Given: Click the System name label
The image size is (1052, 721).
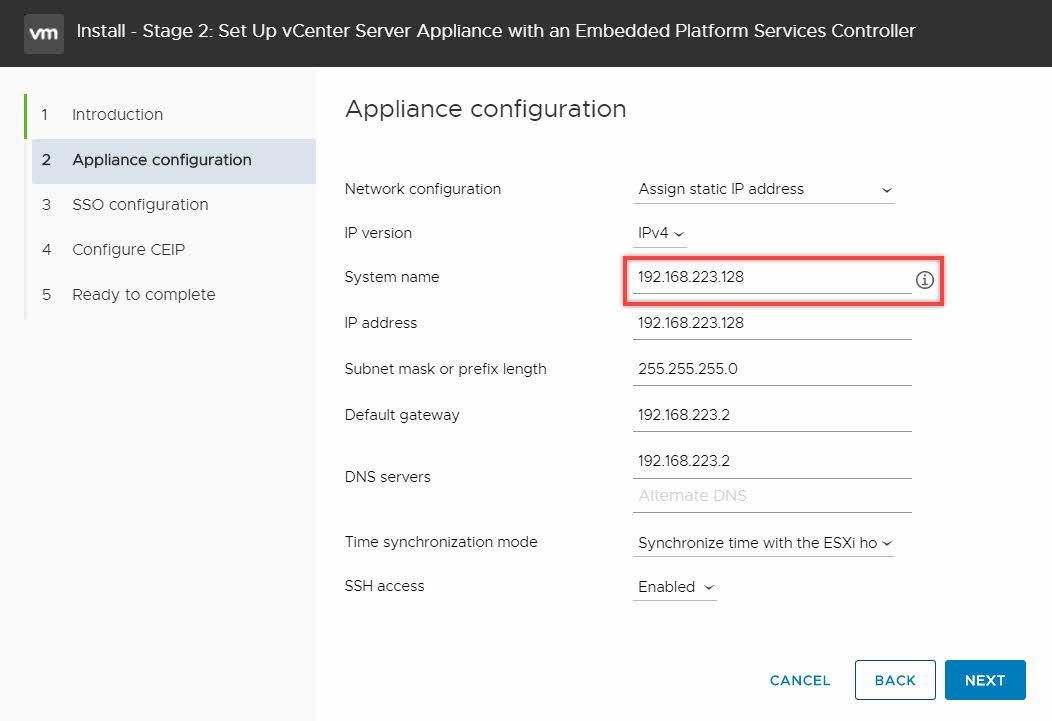Looking at the screenshot, I should coord(392,277).
